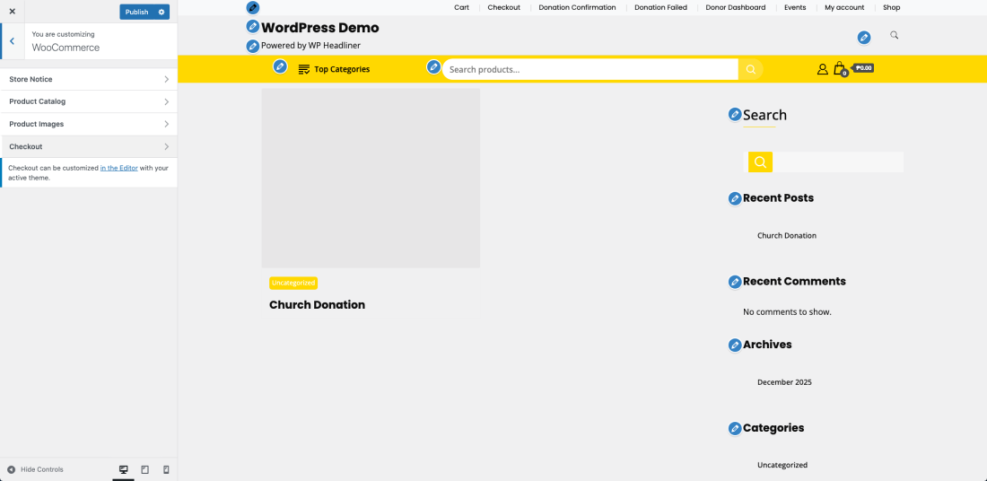The image size is (987, 481).
Task: Click Hide Controls at the bottom
Action: 36,470
